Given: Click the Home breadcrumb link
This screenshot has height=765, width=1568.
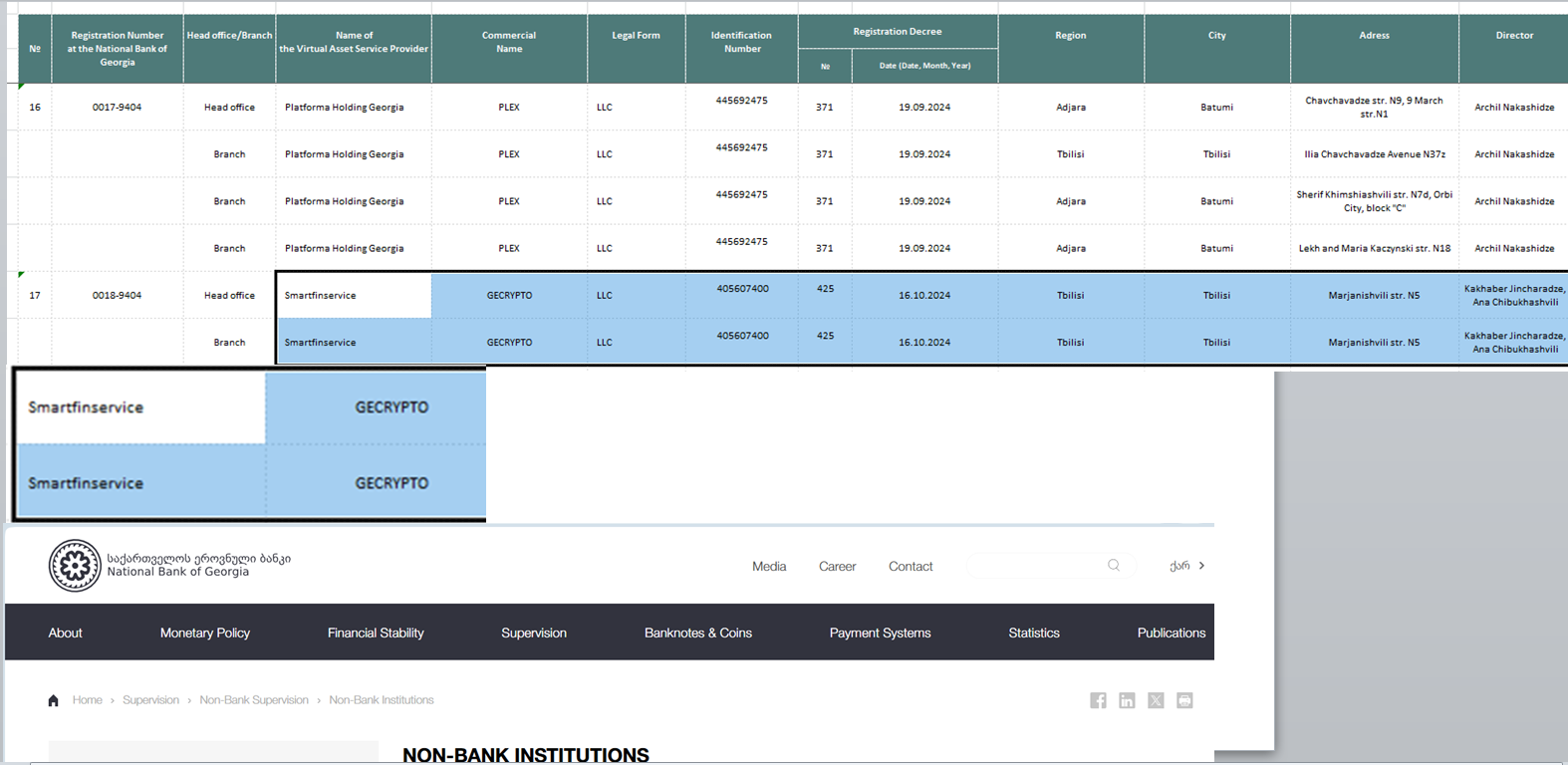Looking at the screenshot, I should (88, 700).
